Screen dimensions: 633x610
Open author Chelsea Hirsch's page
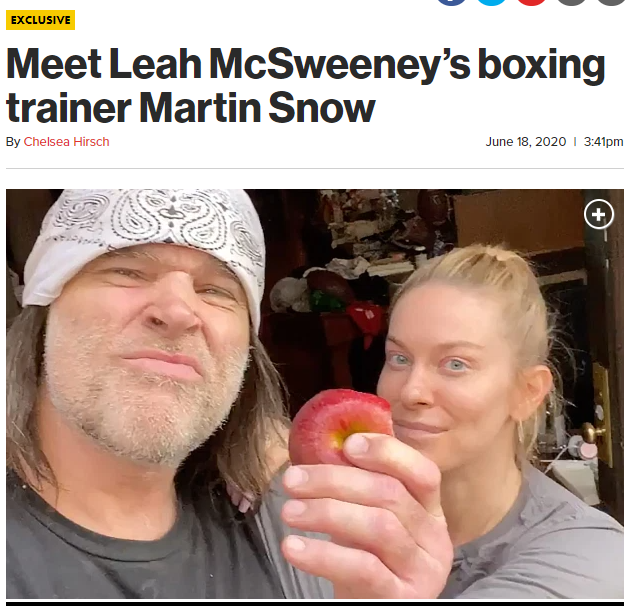(67, 142)
